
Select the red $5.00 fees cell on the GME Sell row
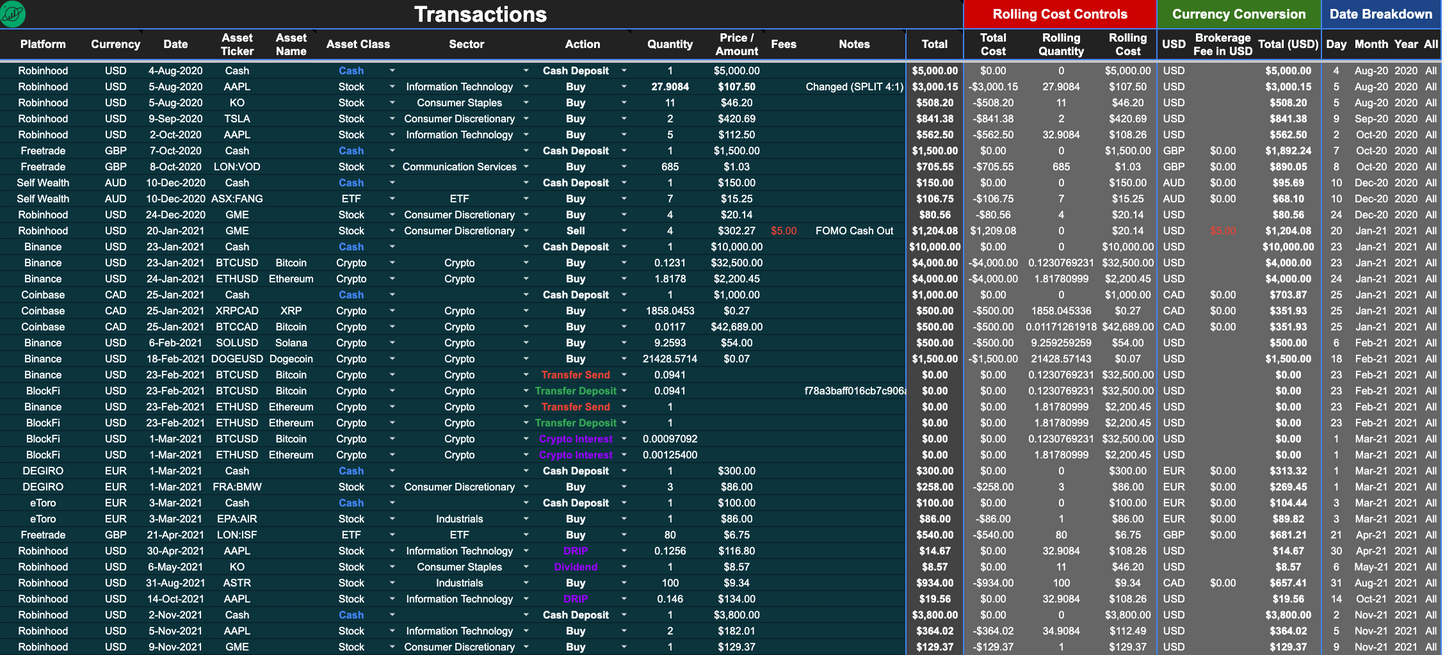pyautogui.click(x=783, y=230)
